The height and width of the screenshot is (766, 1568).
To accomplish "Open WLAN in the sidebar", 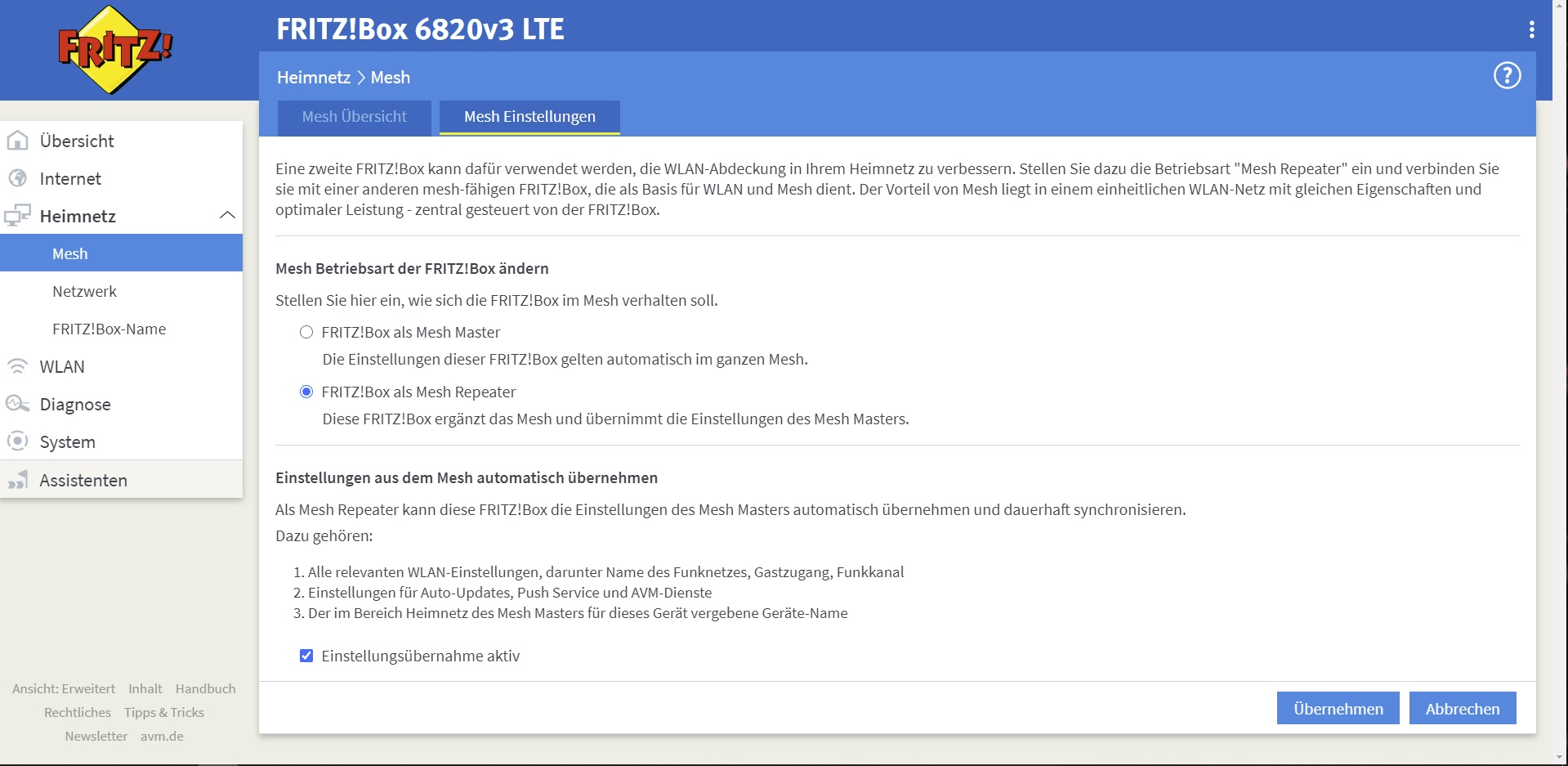I will tap(121, 366).
